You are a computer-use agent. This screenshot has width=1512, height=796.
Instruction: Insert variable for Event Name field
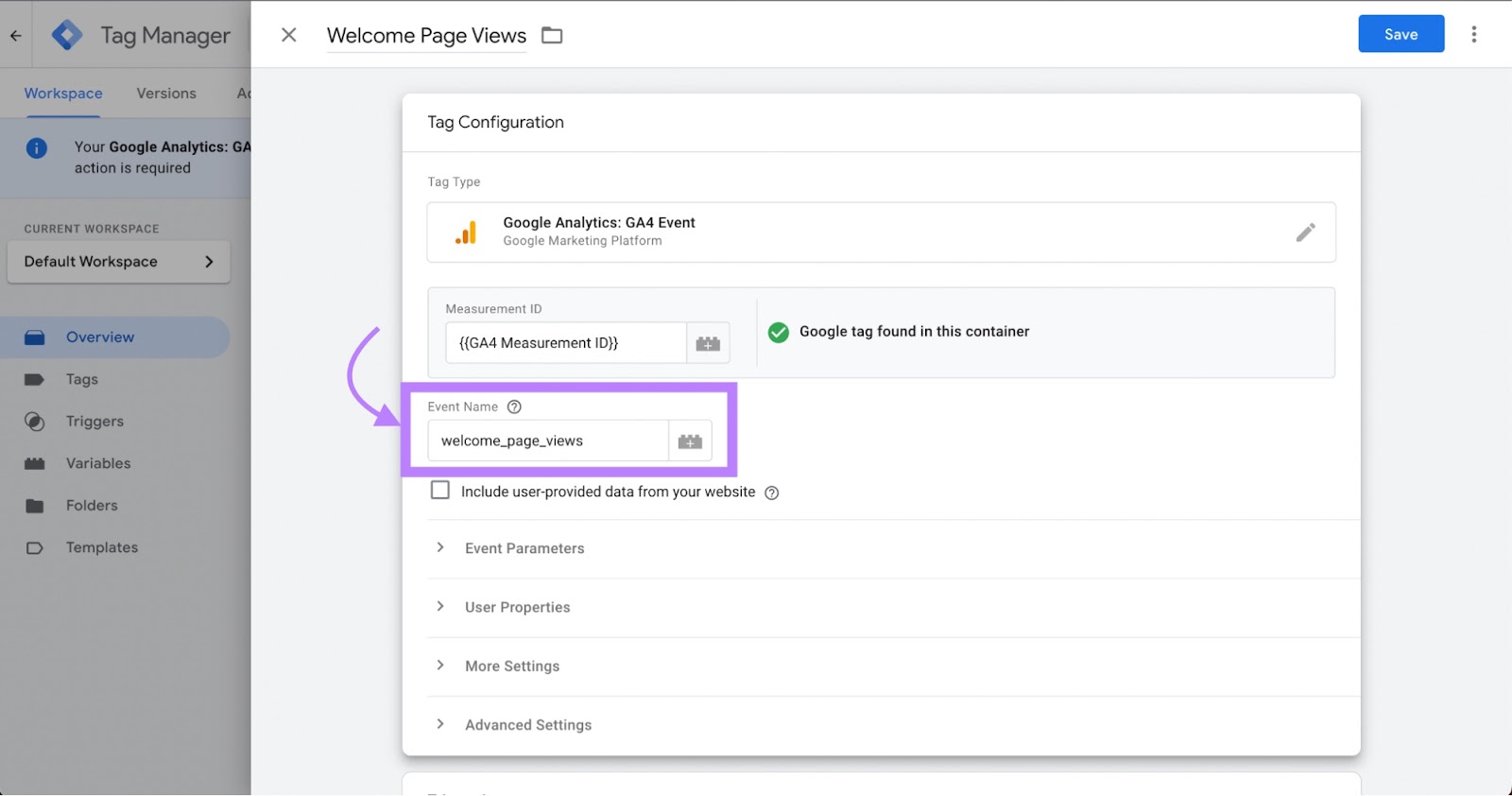pyautogui.click(x=690, y=441)
